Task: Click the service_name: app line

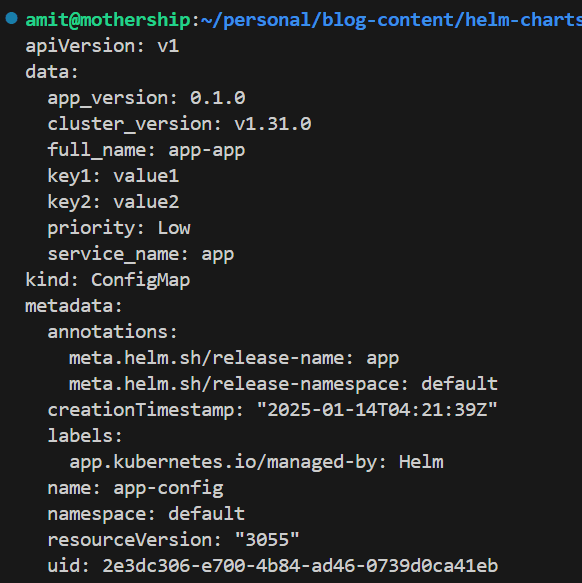Action: [141, 255]
